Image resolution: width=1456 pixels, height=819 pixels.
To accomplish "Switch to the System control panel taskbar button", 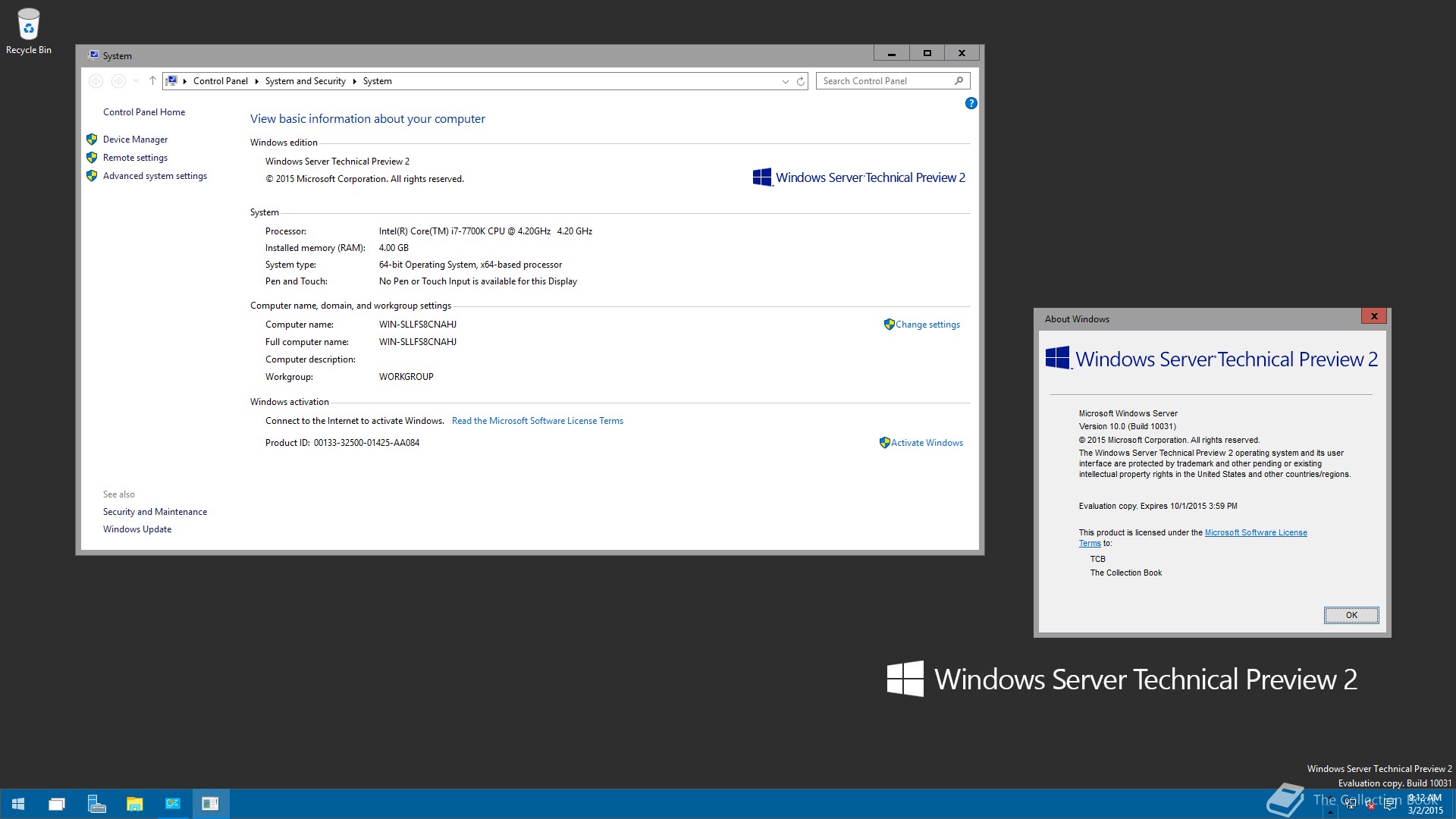I will click(x=173, y=804).
